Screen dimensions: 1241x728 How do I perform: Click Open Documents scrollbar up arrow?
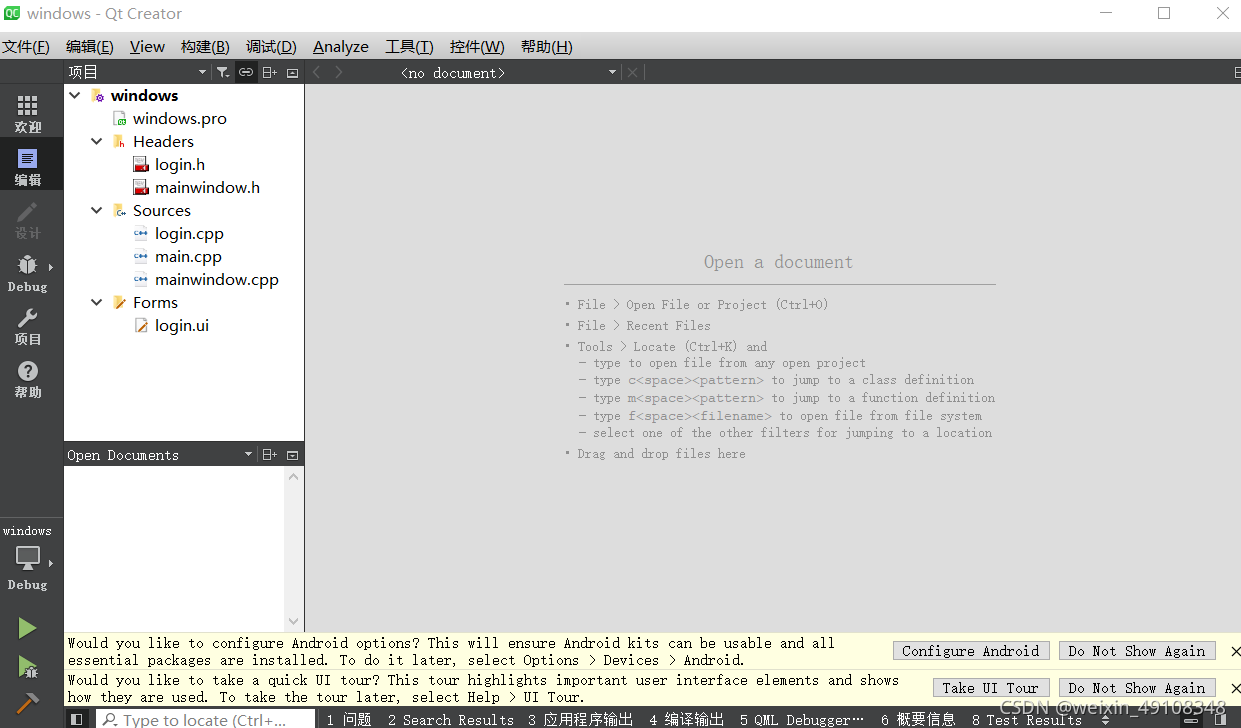pyautogui.click(x=294, y=476)
